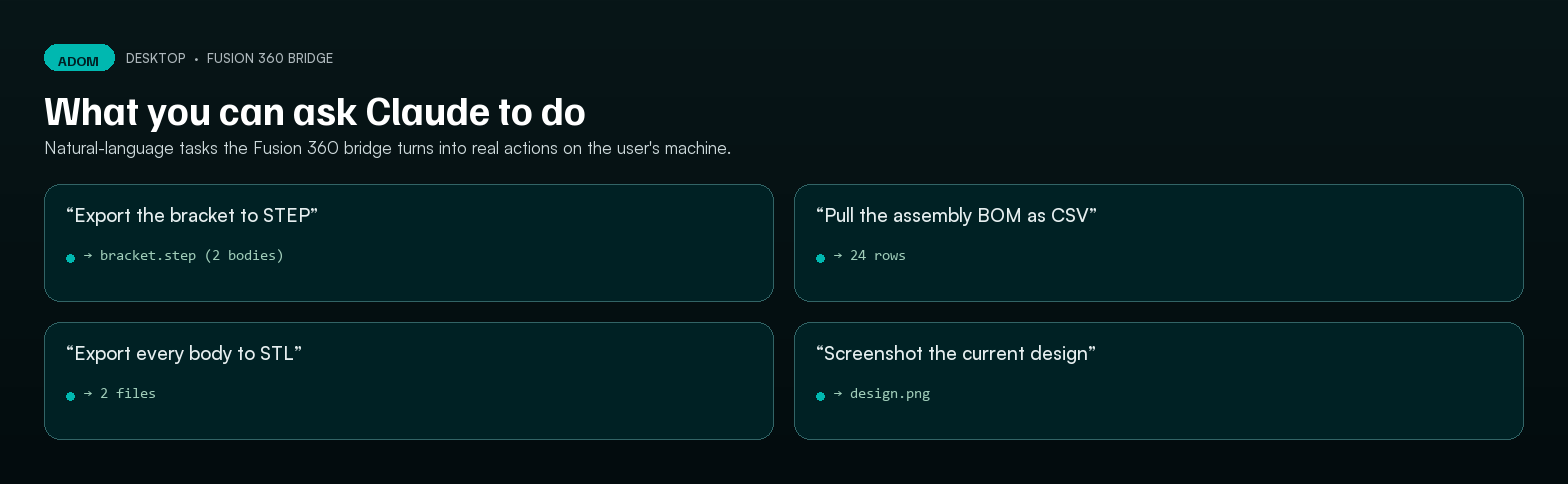The image size is (1568, 484).
Task: Click the teal dot beside bracket.step result
Action: (70, 258)
